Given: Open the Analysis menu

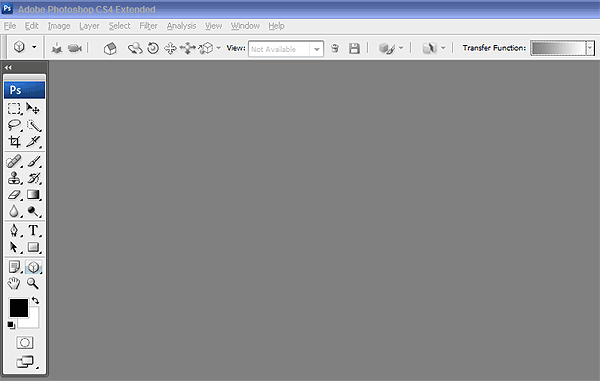Looking at the screenshot, I should [181, 26].
